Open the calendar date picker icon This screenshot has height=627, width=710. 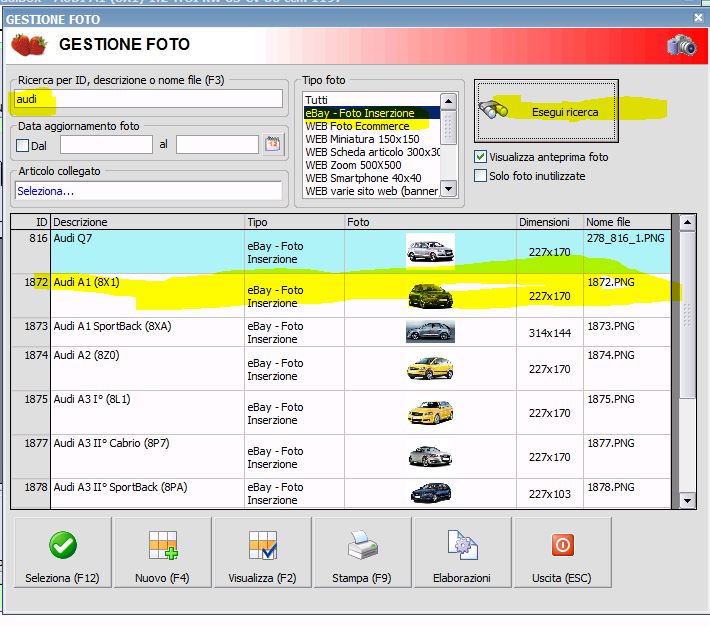273,145
